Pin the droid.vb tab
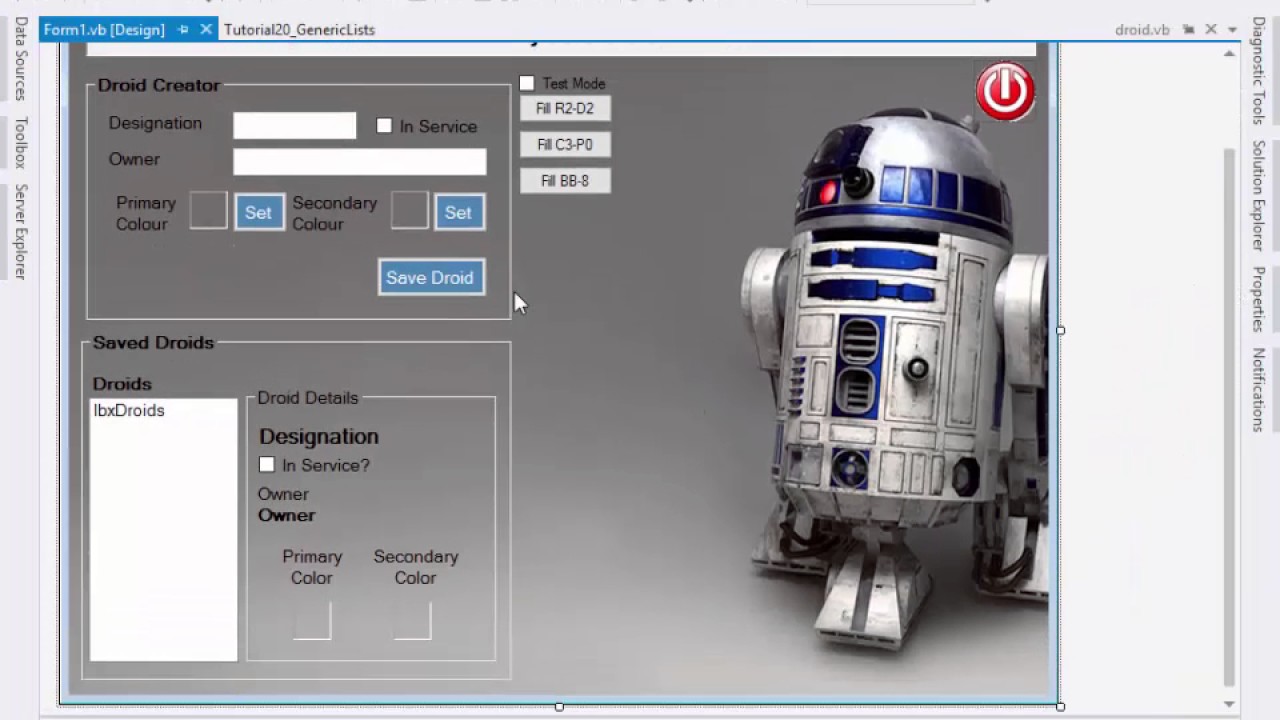The width and height of the screenshot is (1280, 720). pyautogui.click(x=1188, y=30)
